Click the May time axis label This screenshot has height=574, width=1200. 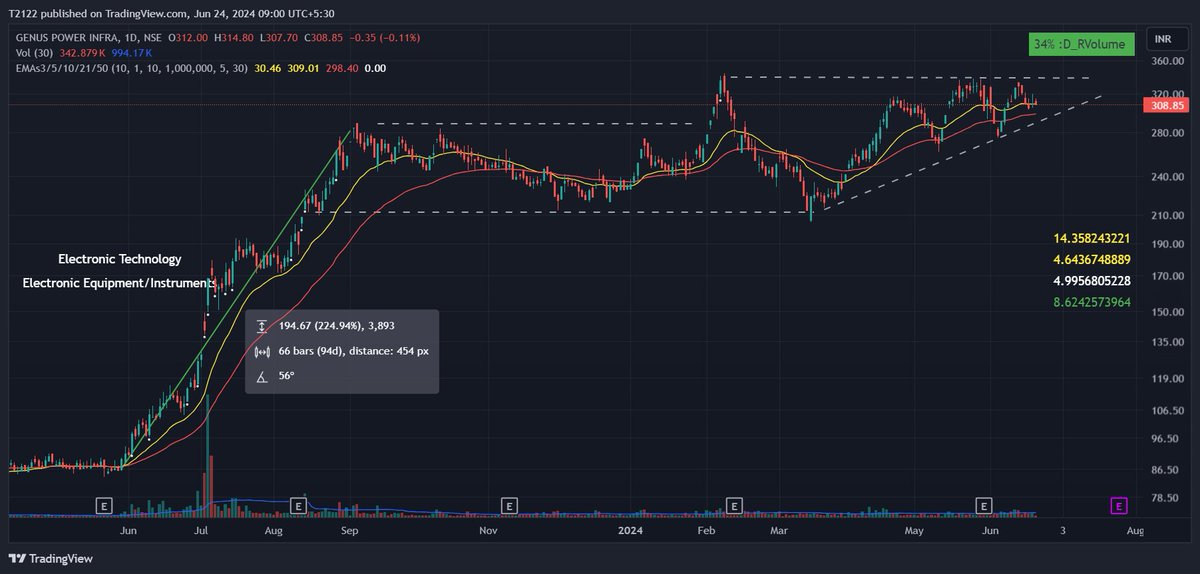point(916,531)
